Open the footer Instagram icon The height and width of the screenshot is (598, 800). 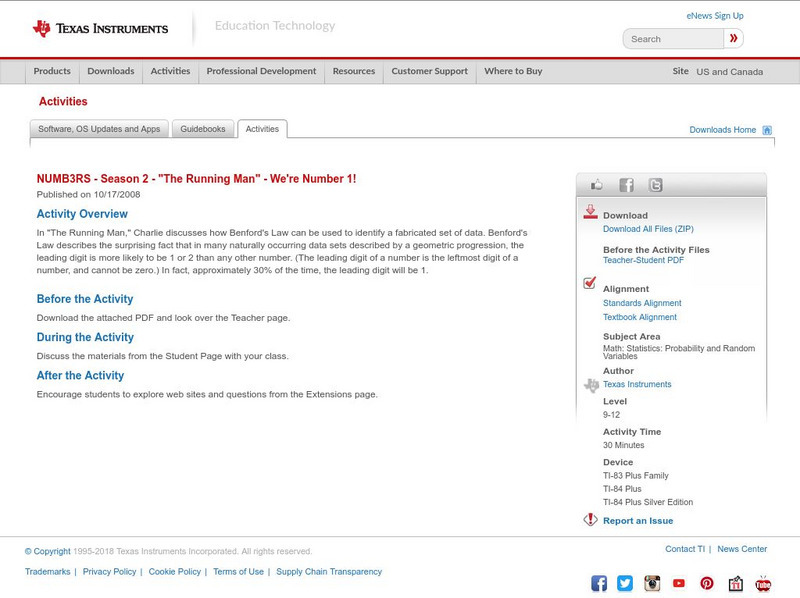[x=652, y=583]
